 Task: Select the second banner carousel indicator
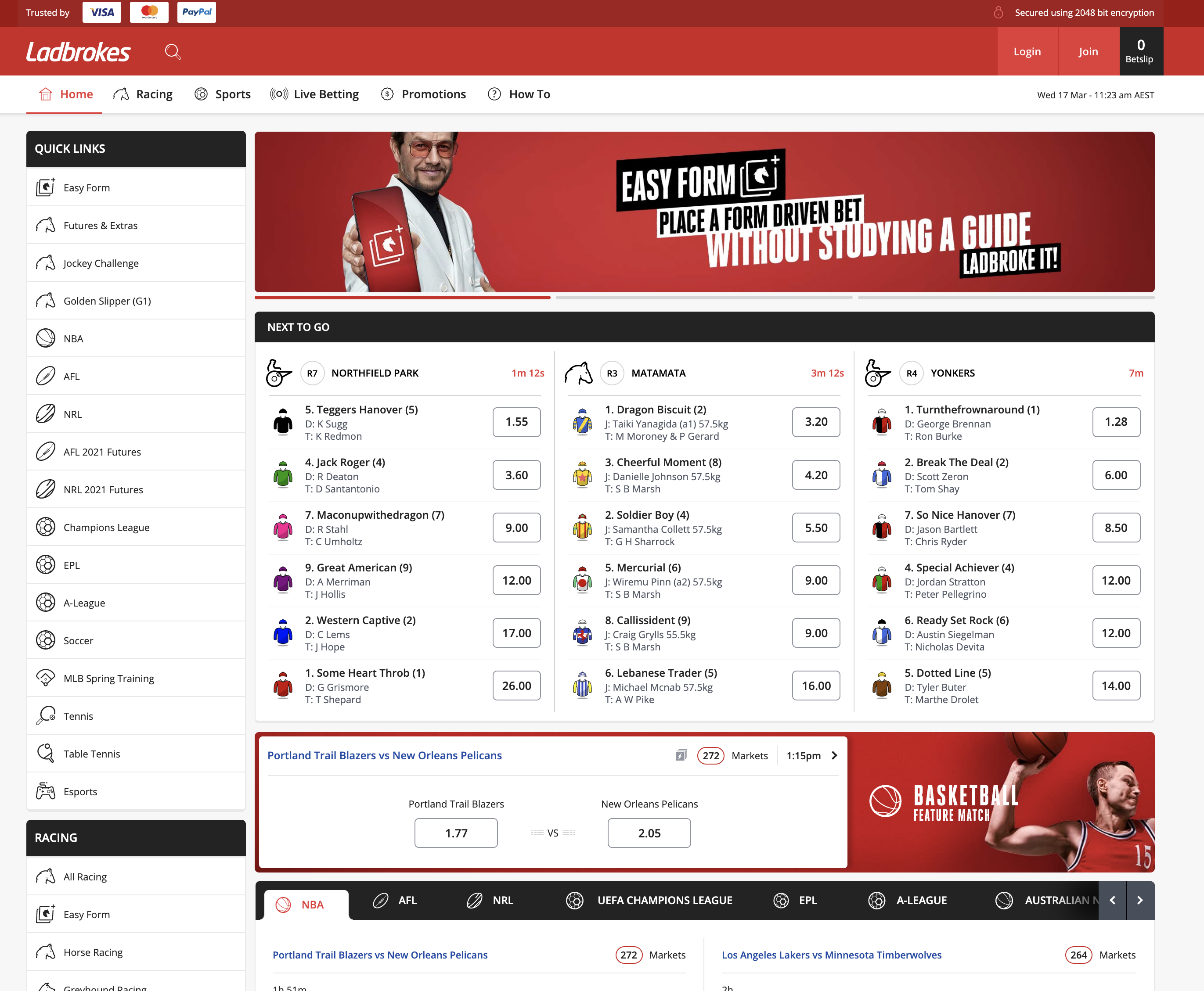(x=704, y=298)
